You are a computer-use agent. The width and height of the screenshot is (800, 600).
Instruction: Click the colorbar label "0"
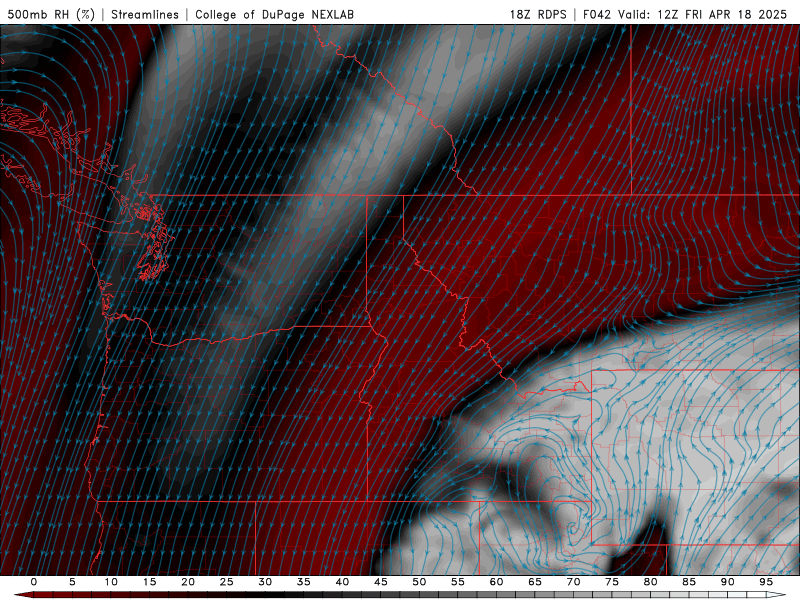[34, 582]
